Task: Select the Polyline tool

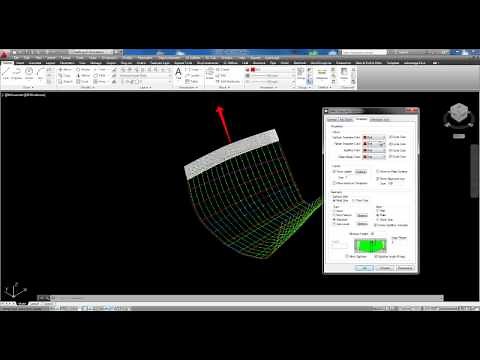Action: tap(17, 73)
